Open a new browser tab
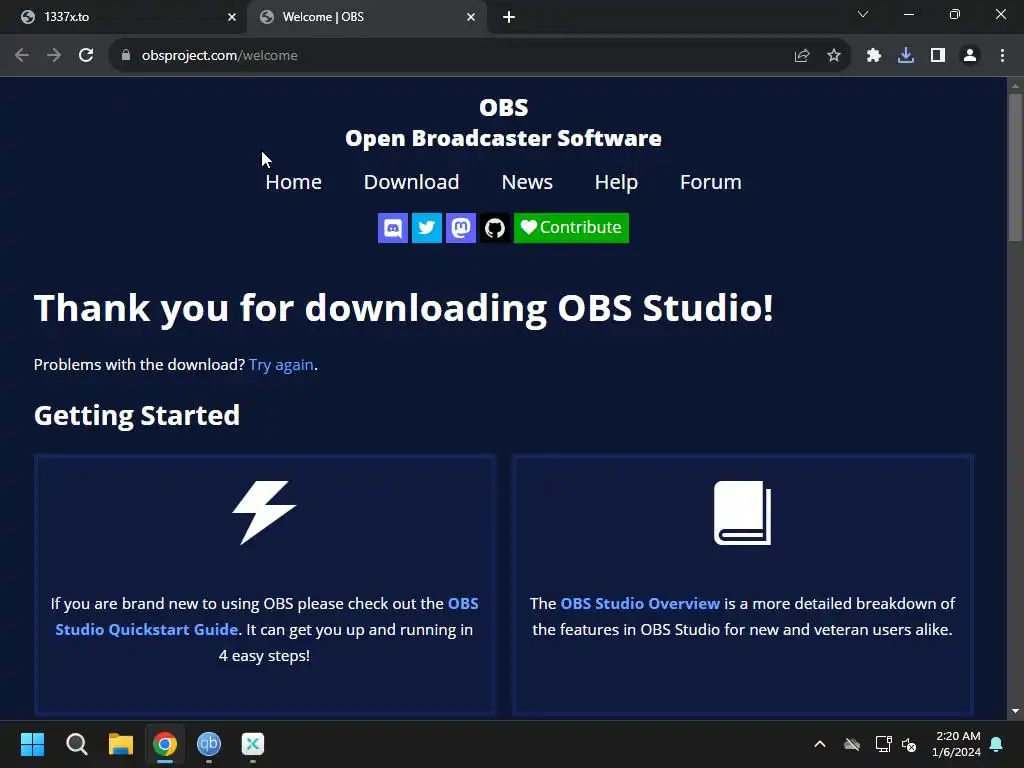 (x=509, y=17)
